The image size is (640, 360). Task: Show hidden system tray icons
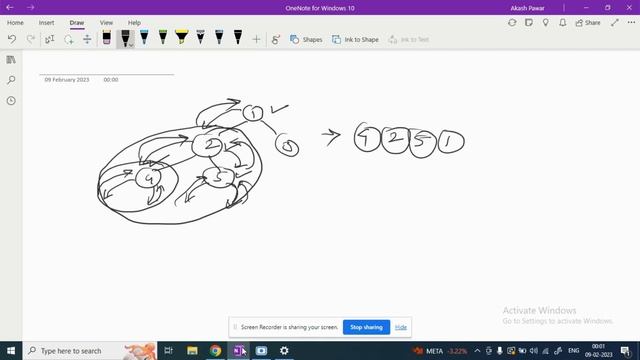[x=477, y=351]
